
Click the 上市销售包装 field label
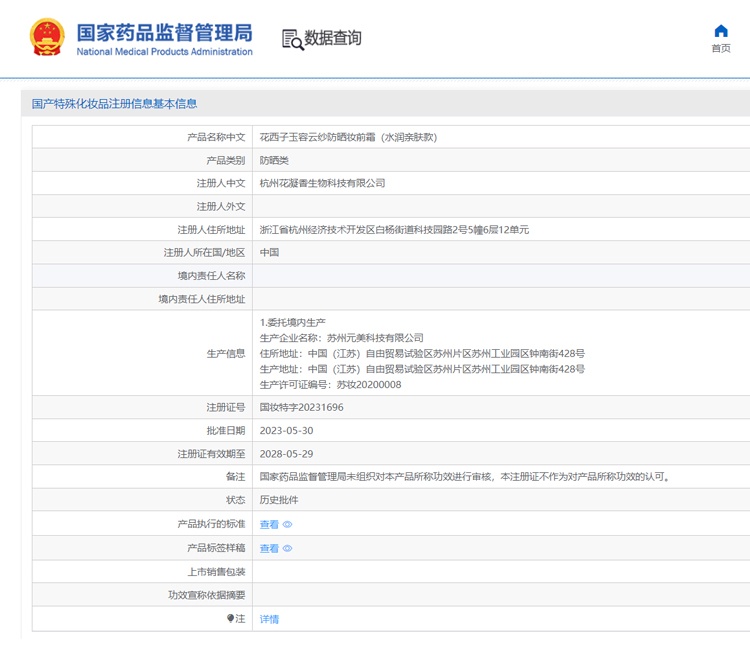216,572
